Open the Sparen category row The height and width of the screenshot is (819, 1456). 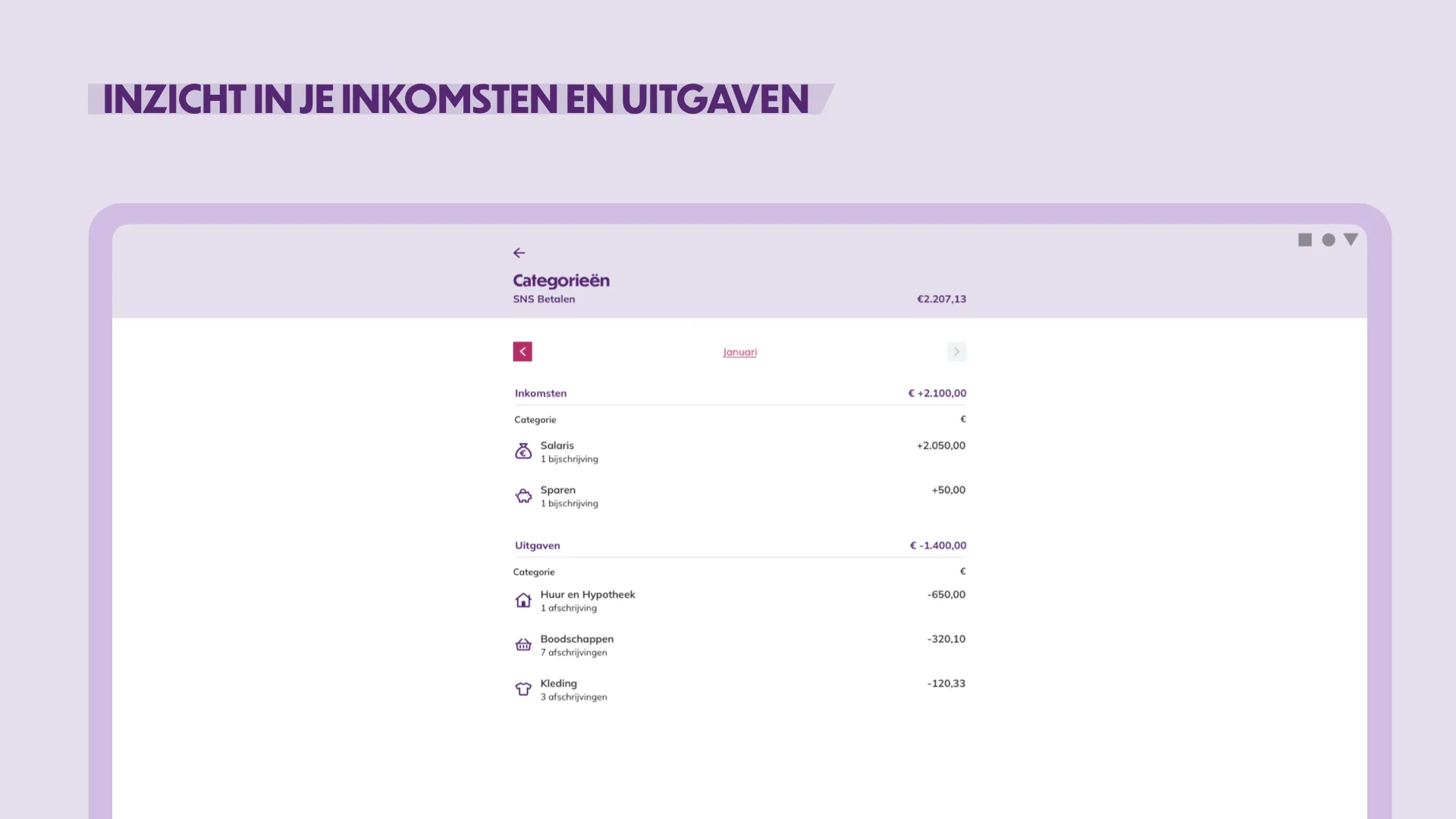pos(740,496)
